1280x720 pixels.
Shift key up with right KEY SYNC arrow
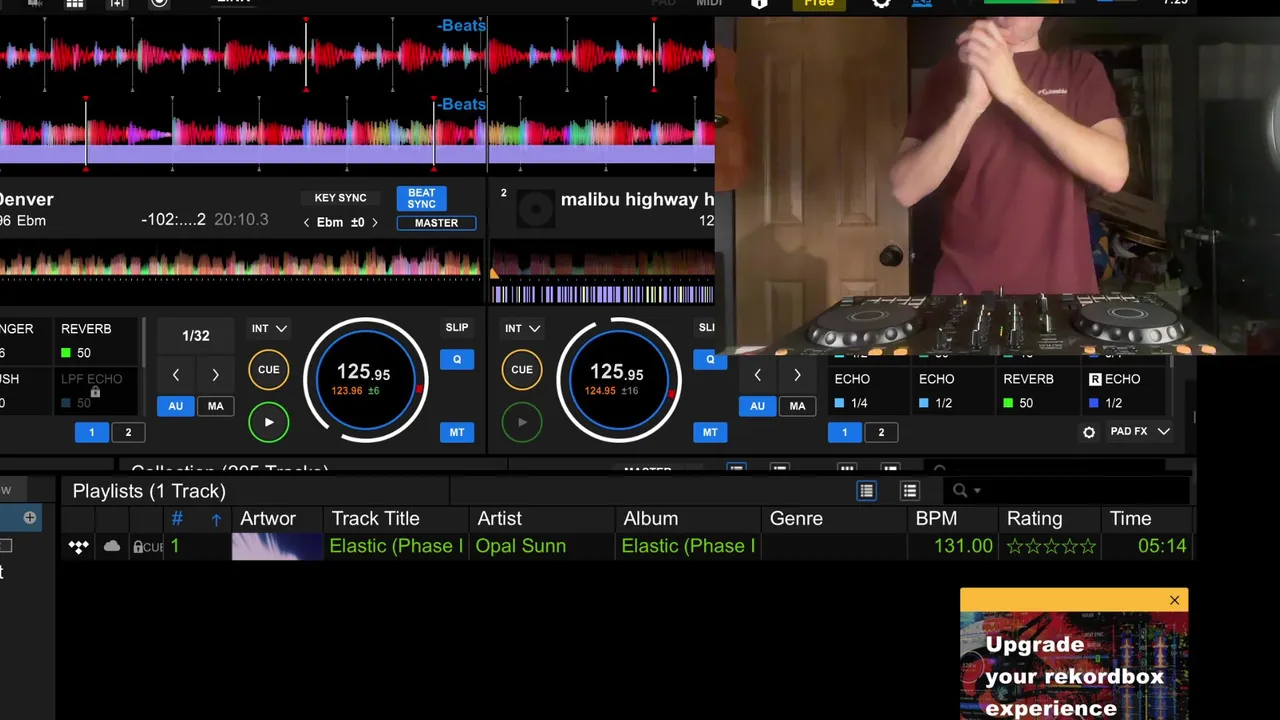point(375,223)
